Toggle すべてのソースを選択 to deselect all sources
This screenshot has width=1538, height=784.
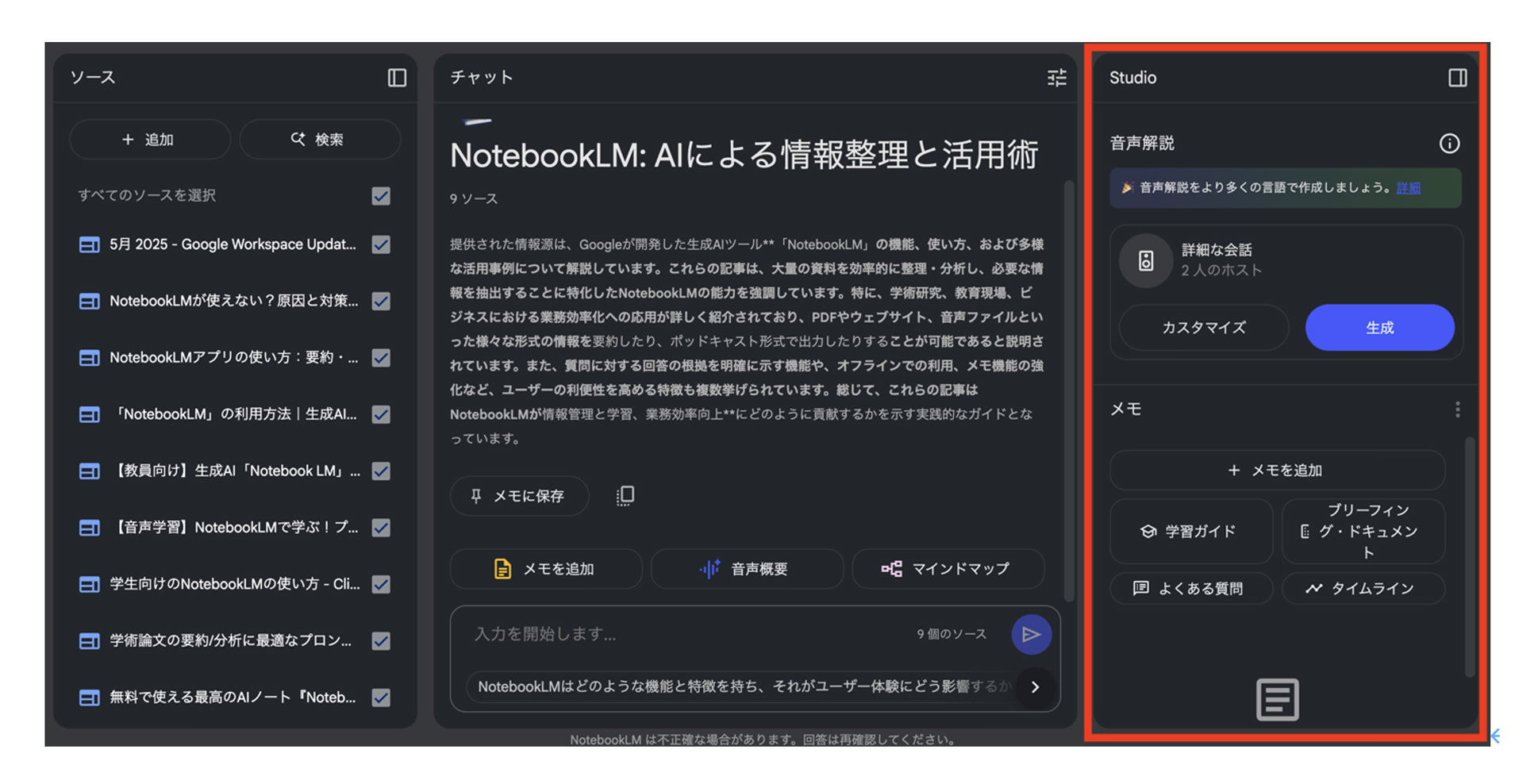380,195
